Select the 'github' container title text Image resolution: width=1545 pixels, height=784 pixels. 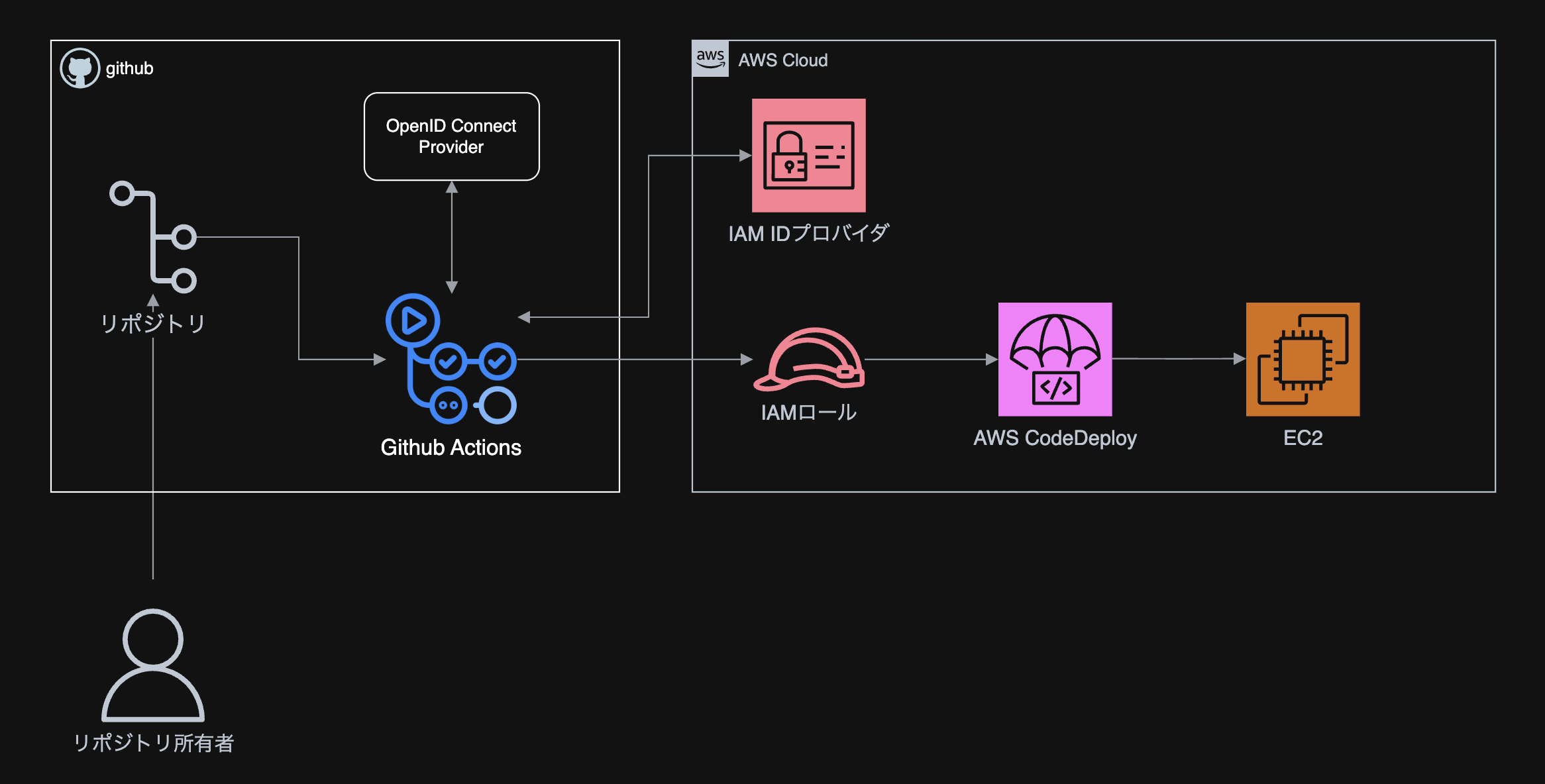pyautogui.click(x=130, y=69)
